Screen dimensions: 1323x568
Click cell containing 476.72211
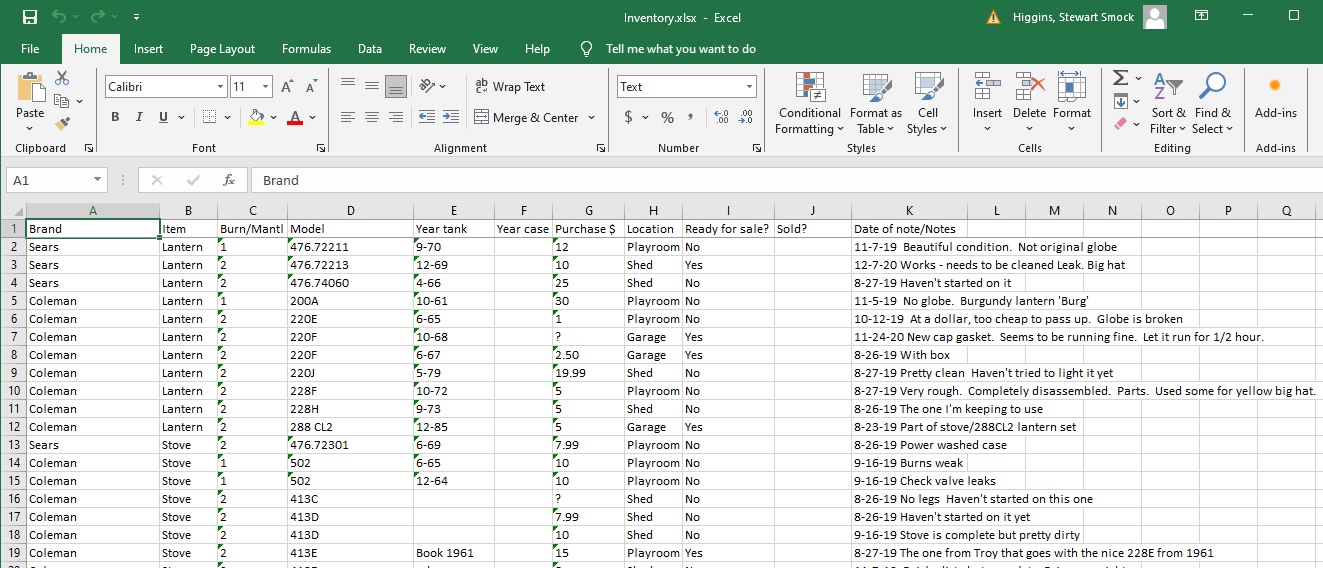coord(350,247)
